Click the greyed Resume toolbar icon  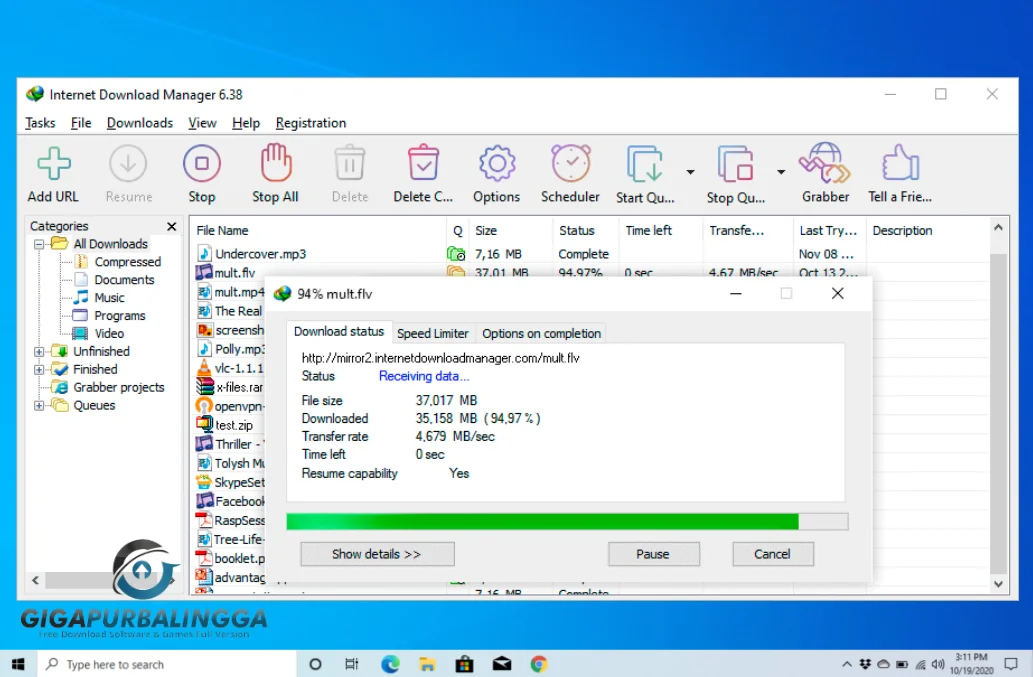pos(128,164)
